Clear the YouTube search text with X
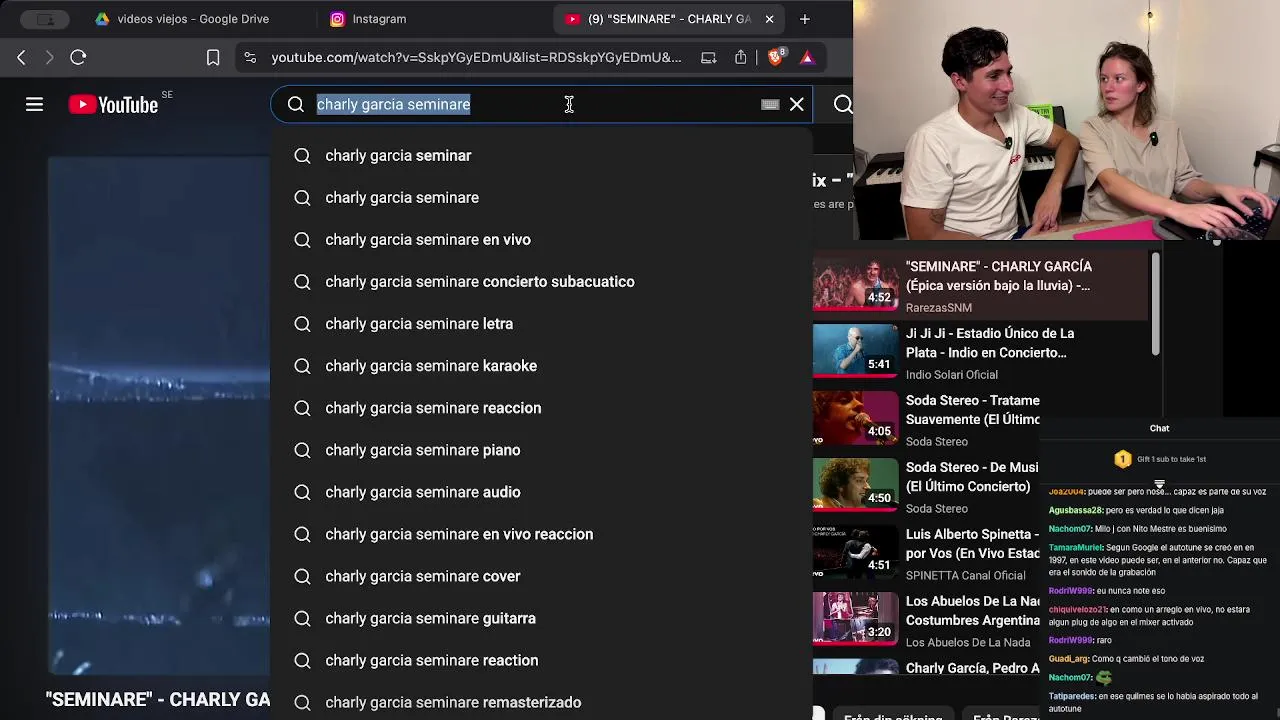The image size is (1280, 720). coord(797,104)
